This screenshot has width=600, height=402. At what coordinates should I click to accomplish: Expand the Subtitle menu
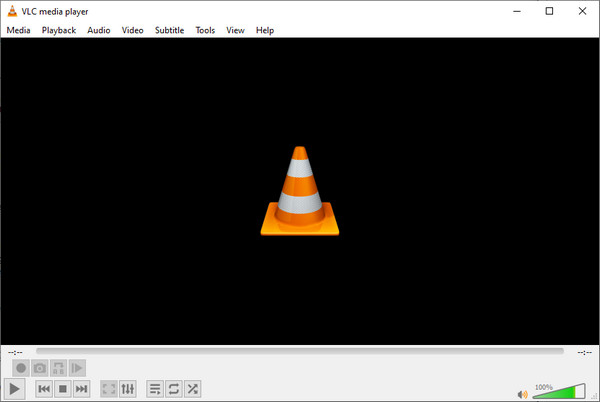pyautogui.click(x=169, y=30)
